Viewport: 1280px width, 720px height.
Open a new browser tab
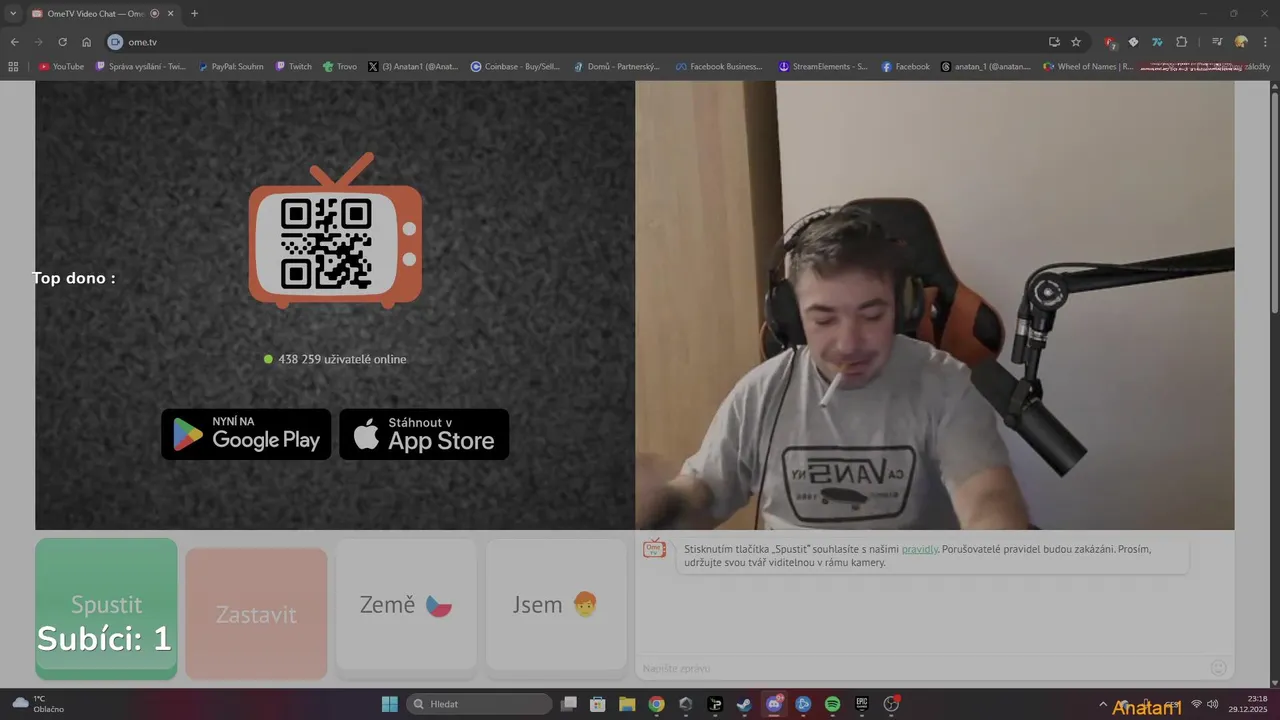click(194, 13)
